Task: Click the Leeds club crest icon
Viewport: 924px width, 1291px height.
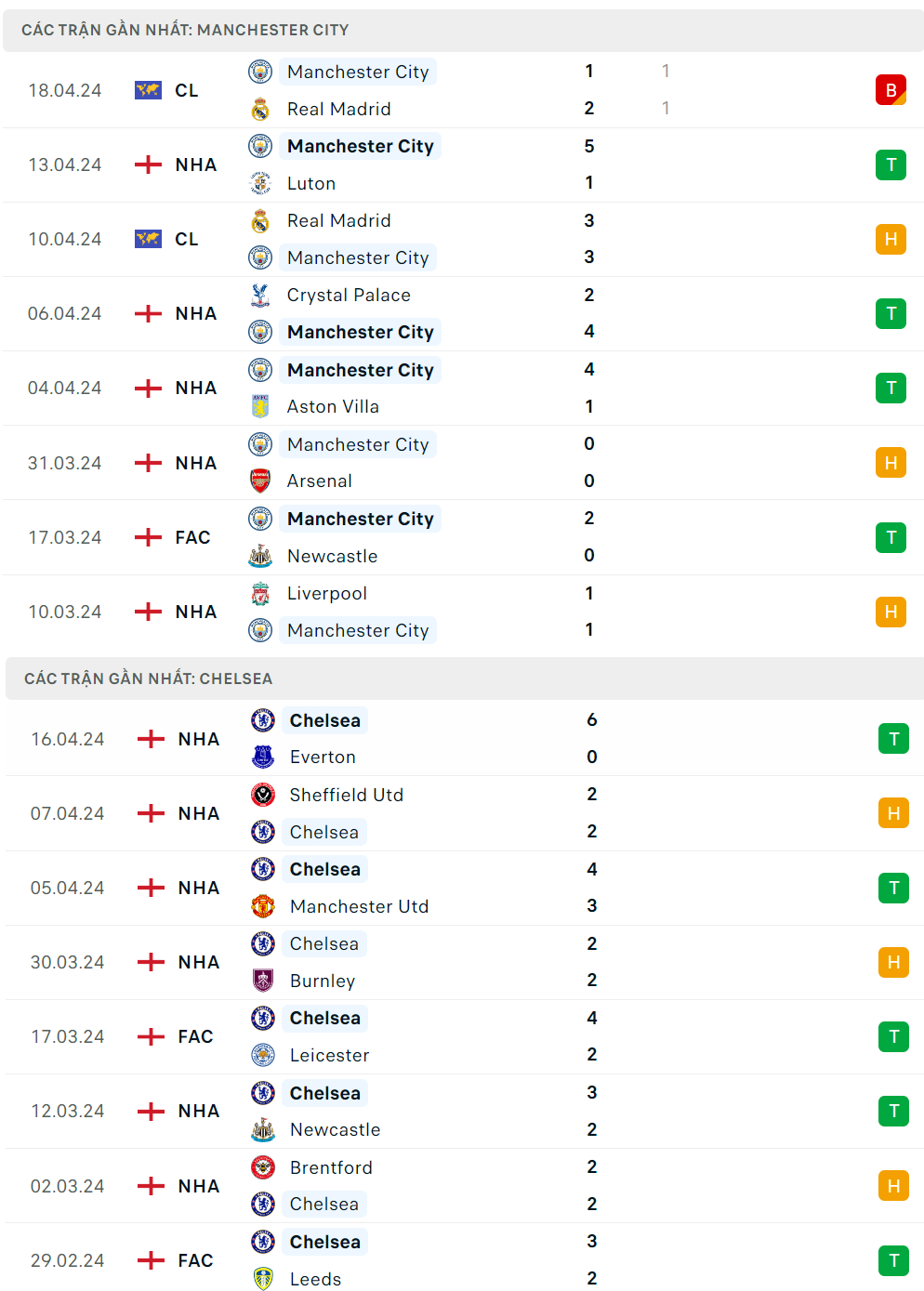Action: 263,1279
